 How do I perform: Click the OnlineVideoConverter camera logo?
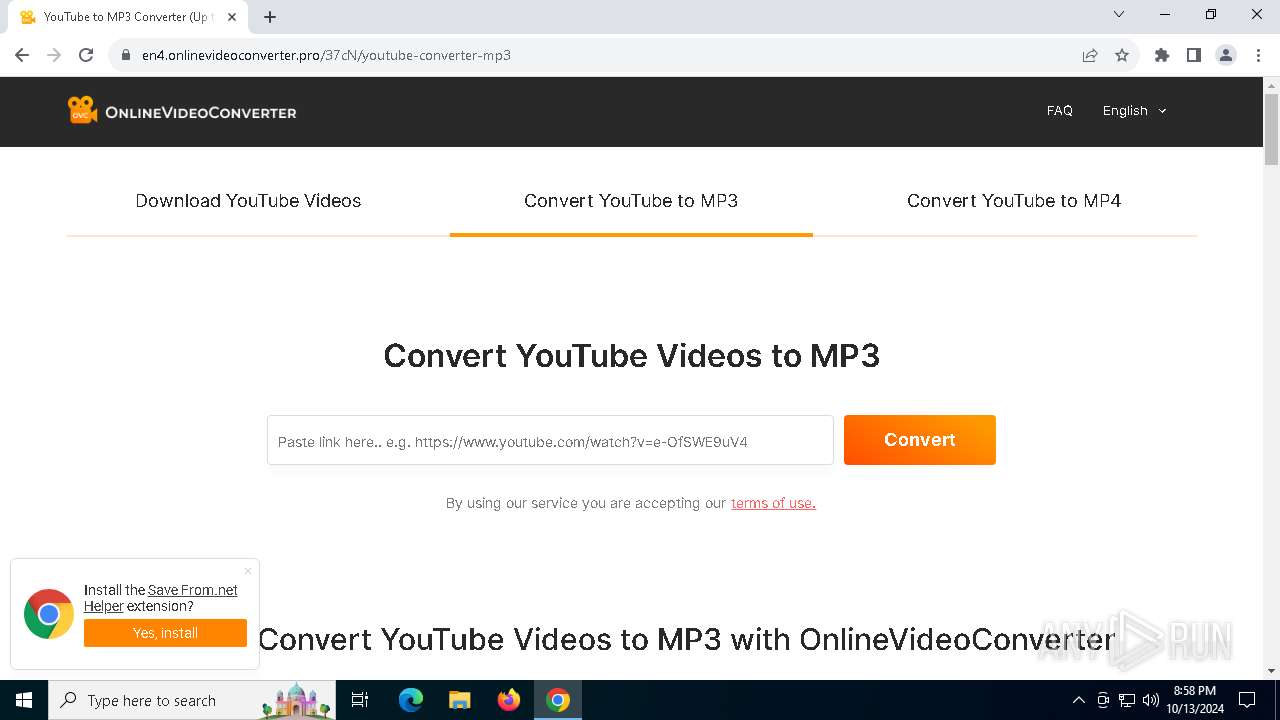coord(82,110)
